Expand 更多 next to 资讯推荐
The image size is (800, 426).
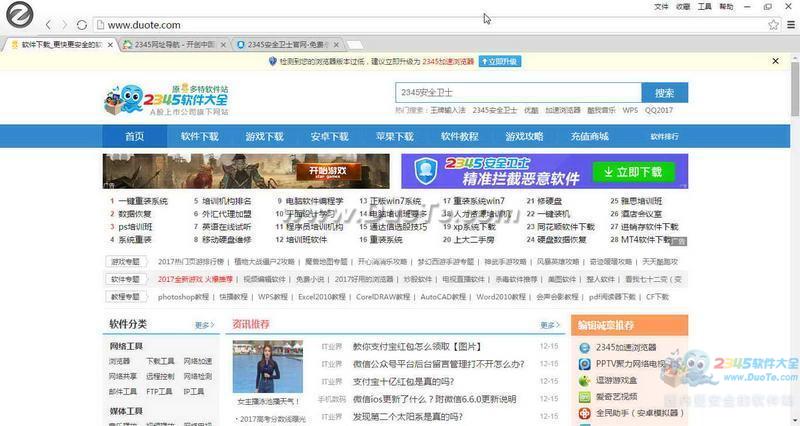(x=550, y=325)
